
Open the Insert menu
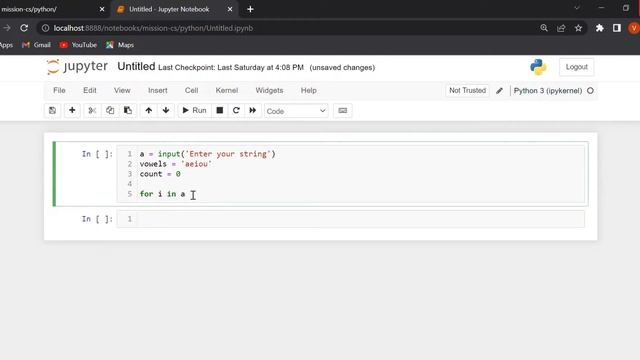click(158, 91)
